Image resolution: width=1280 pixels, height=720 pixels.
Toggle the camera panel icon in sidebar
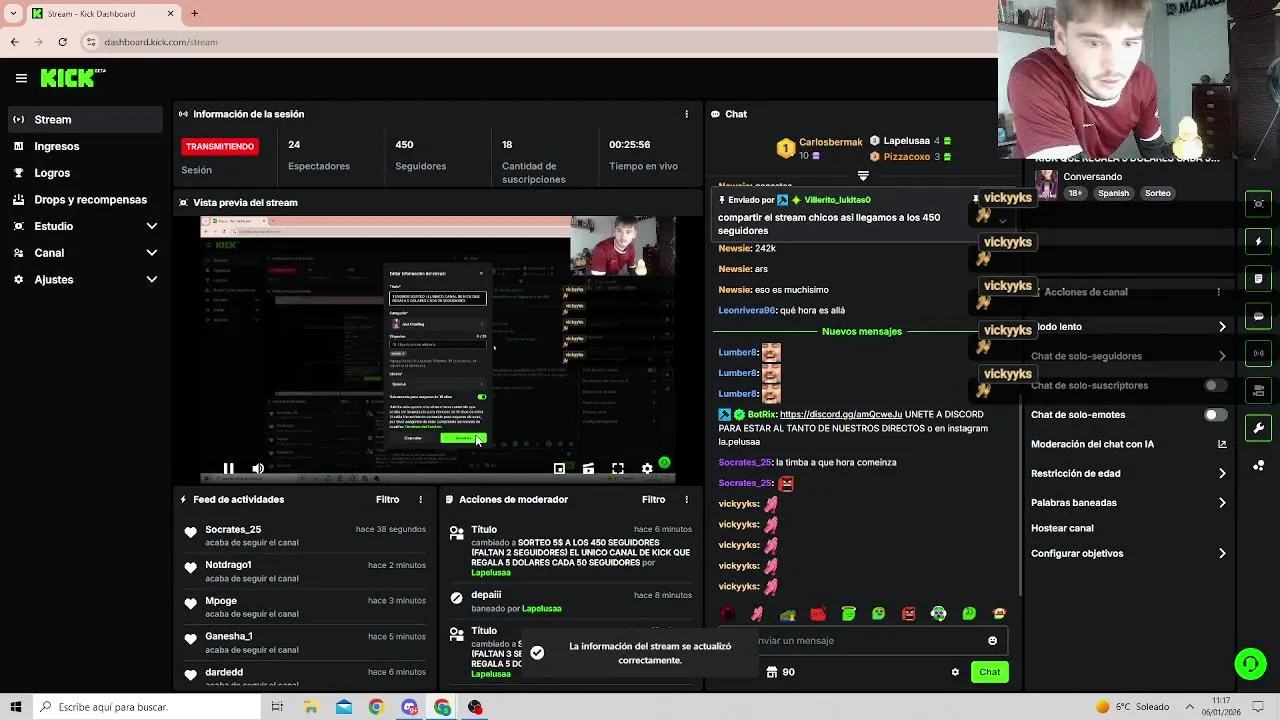[x=1259, y=204]
